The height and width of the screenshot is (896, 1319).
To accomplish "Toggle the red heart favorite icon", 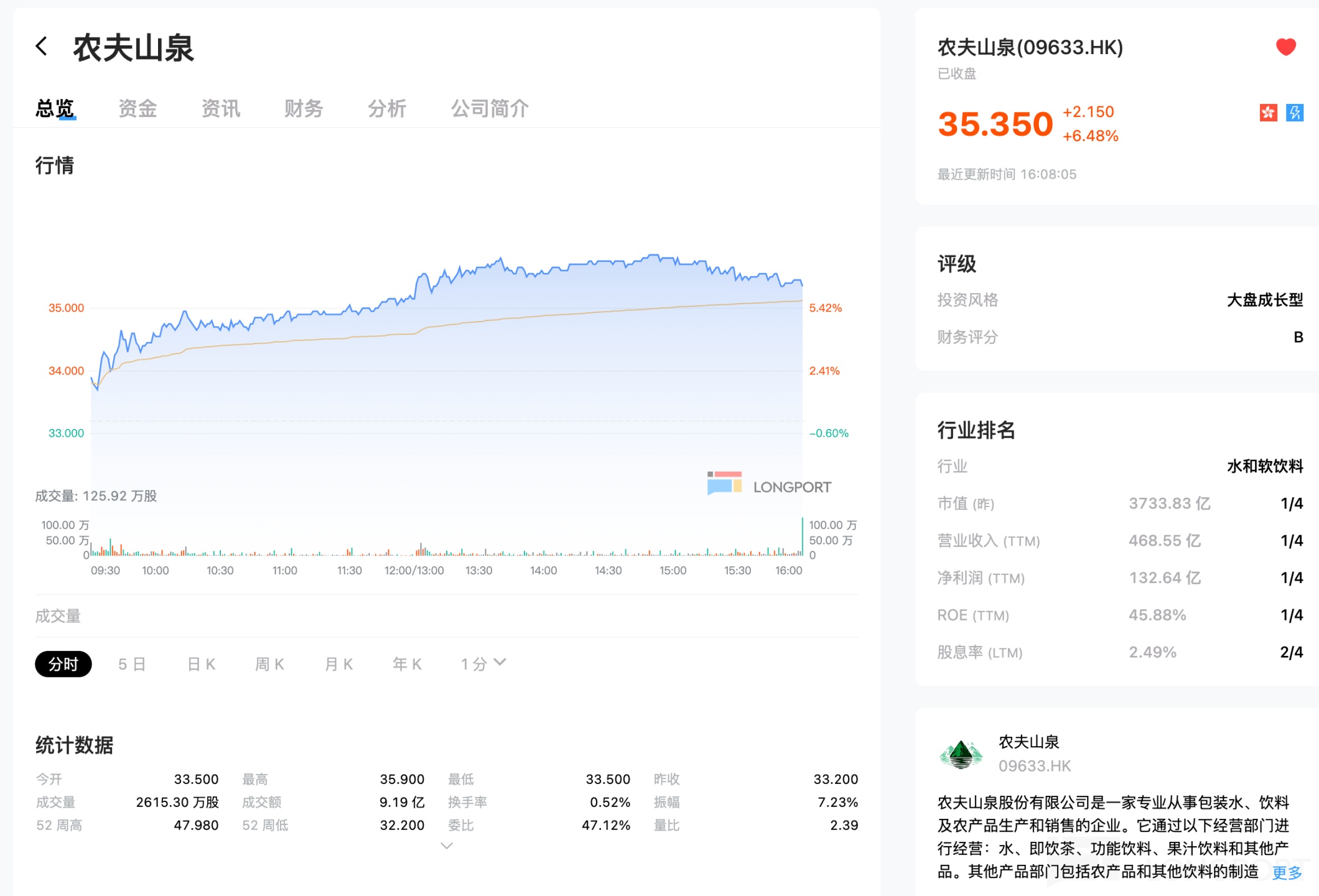I will 1285,47.
